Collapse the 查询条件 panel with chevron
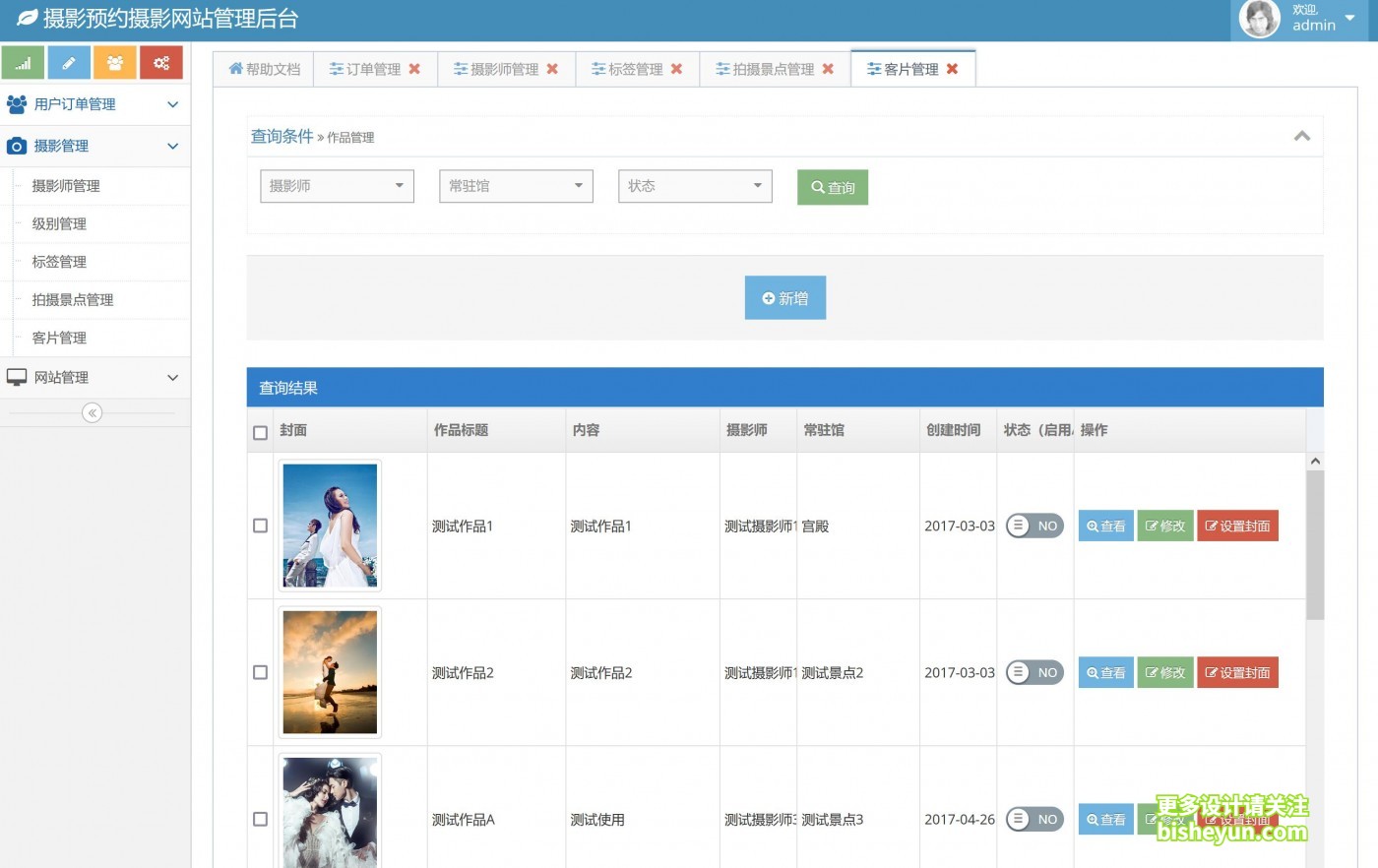Image resolution: width=1378 pixels, height=868 pixels. click(x=1302, y=137)
